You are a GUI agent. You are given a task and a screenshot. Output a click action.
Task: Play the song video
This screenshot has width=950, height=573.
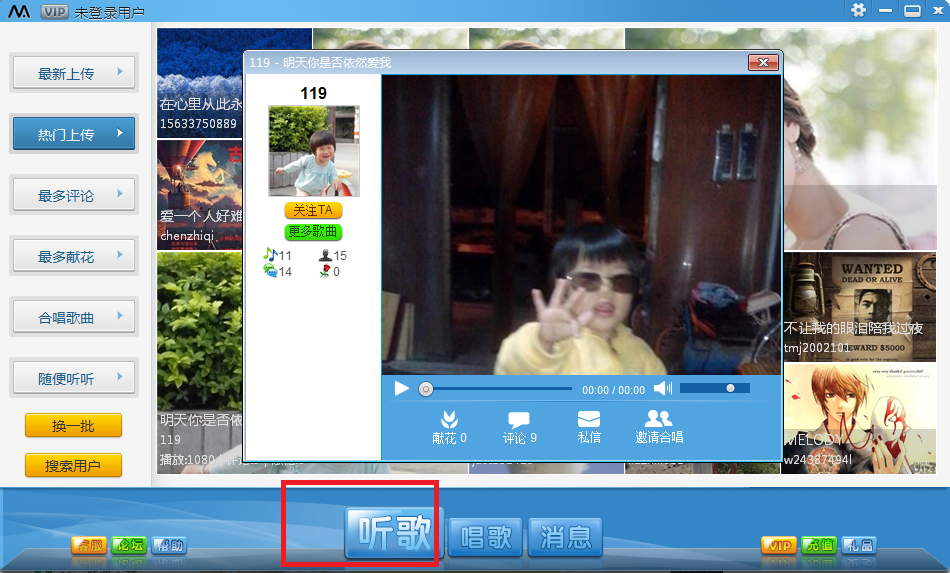coord(401,389)
